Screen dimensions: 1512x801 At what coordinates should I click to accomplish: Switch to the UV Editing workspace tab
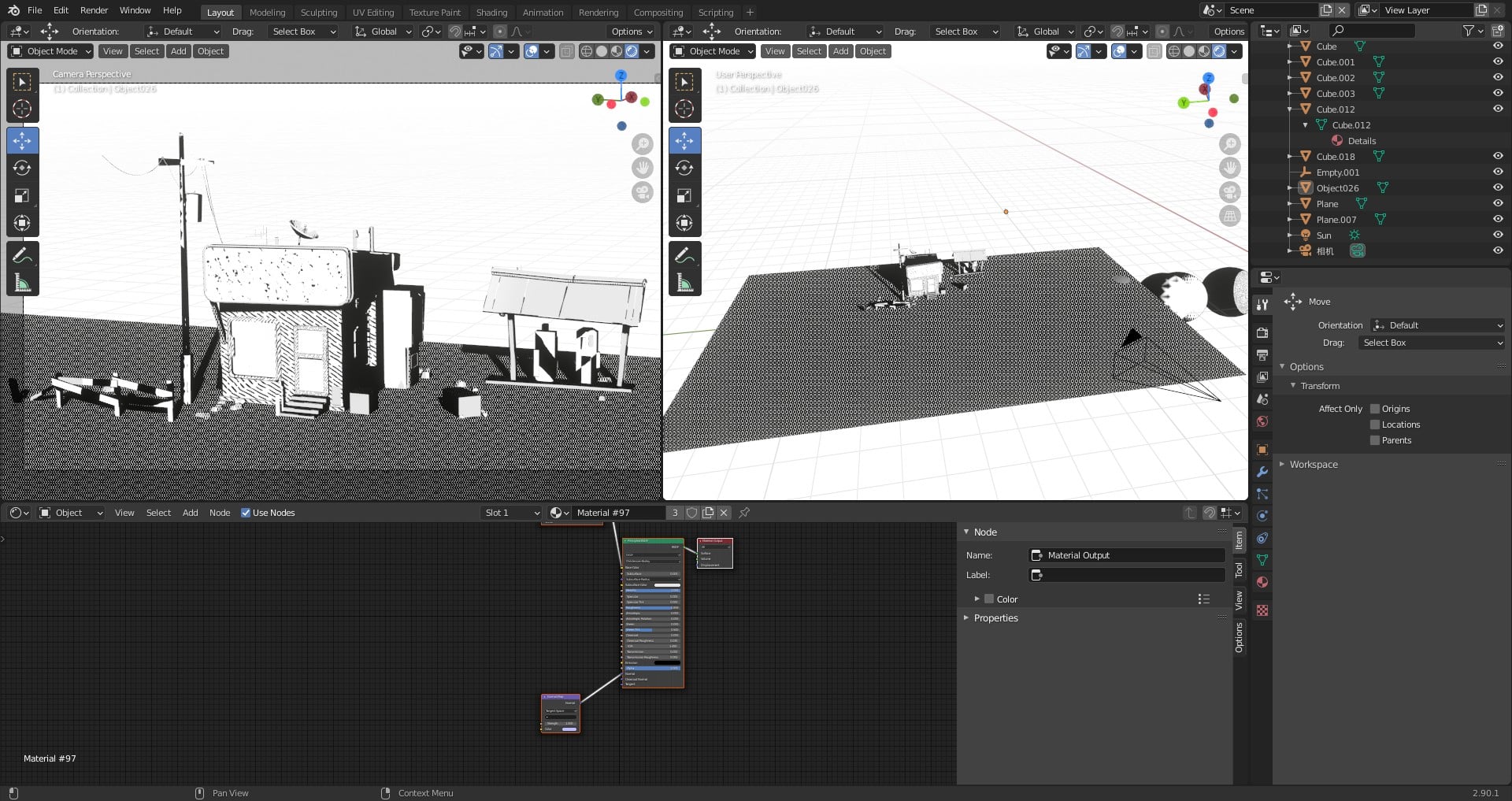[x=373, y=13]
